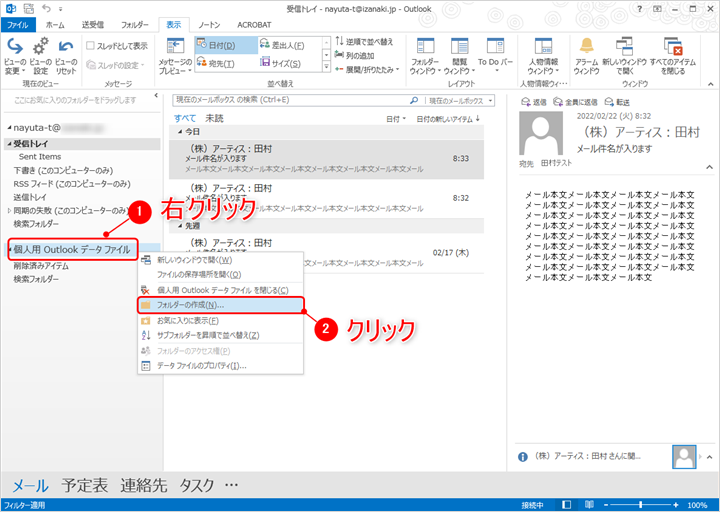Switch to 予定表 (Calendar) in the navigation bar

click(x=84, y=485)
